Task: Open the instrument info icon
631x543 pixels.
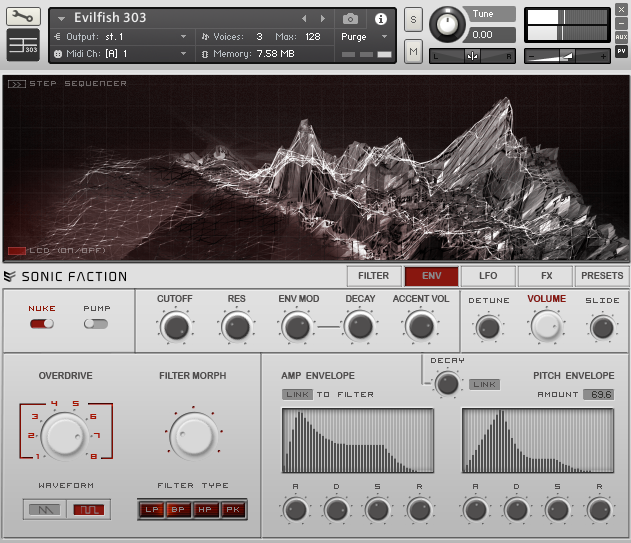Action: tap(380, 19)
